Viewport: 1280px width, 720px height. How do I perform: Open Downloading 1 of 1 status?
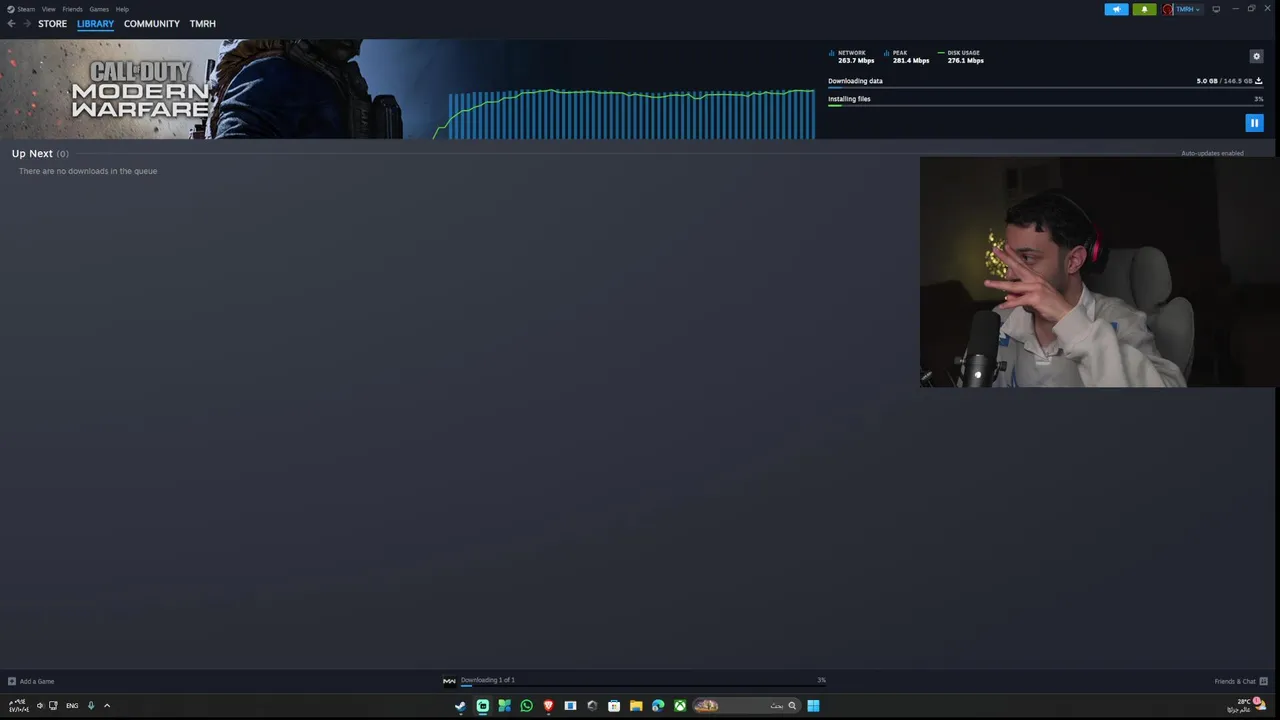tap(488, 680)
